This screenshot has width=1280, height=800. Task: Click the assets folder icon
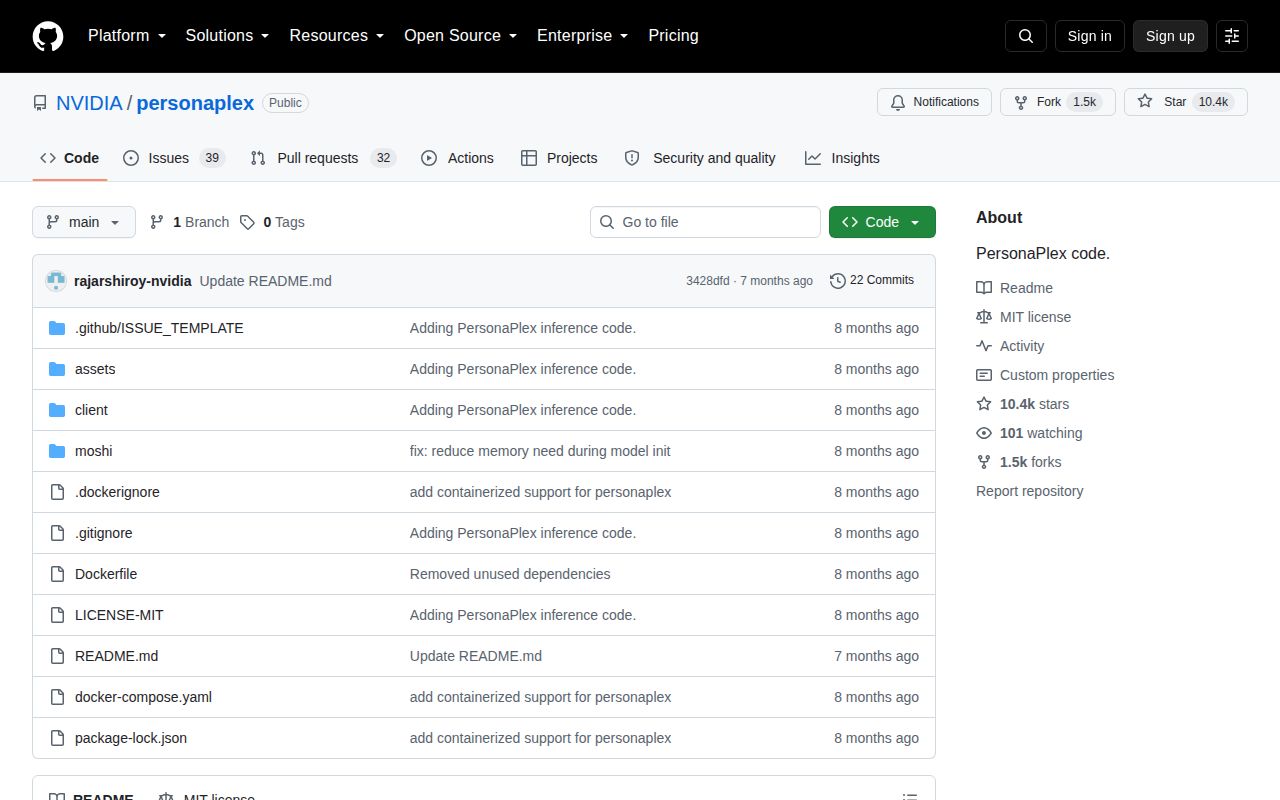(x=57, y=369)
